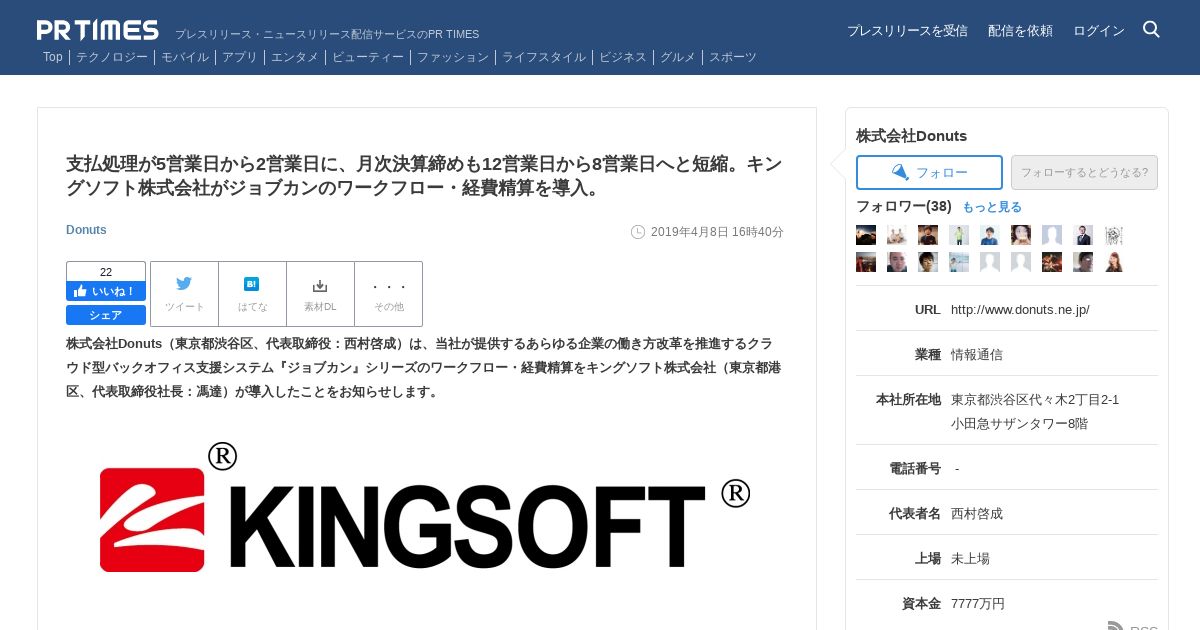Open the ビジネス category
1200x630 pixels.
click(x=623, y=57)
